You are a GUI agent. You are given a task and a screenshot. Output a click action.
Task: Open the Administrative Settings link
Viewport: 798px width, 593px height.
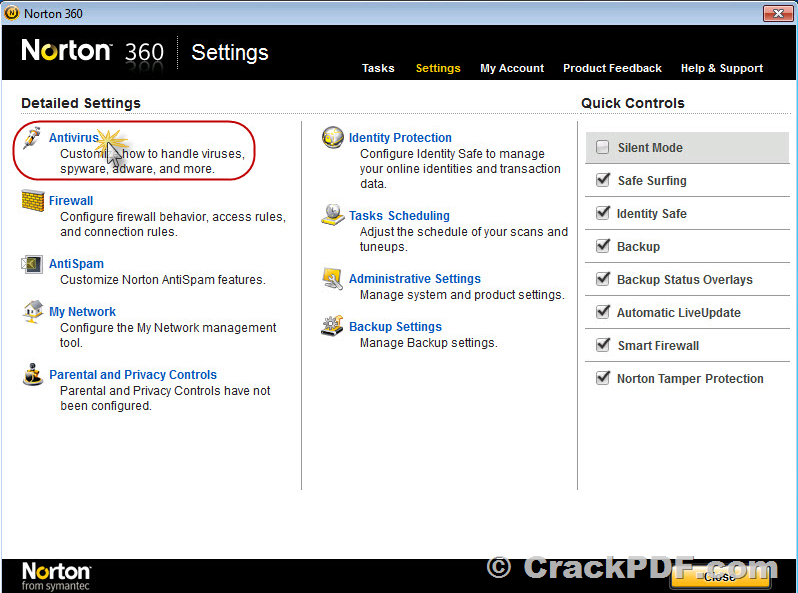pyautogui.click(x=415, y=278)
